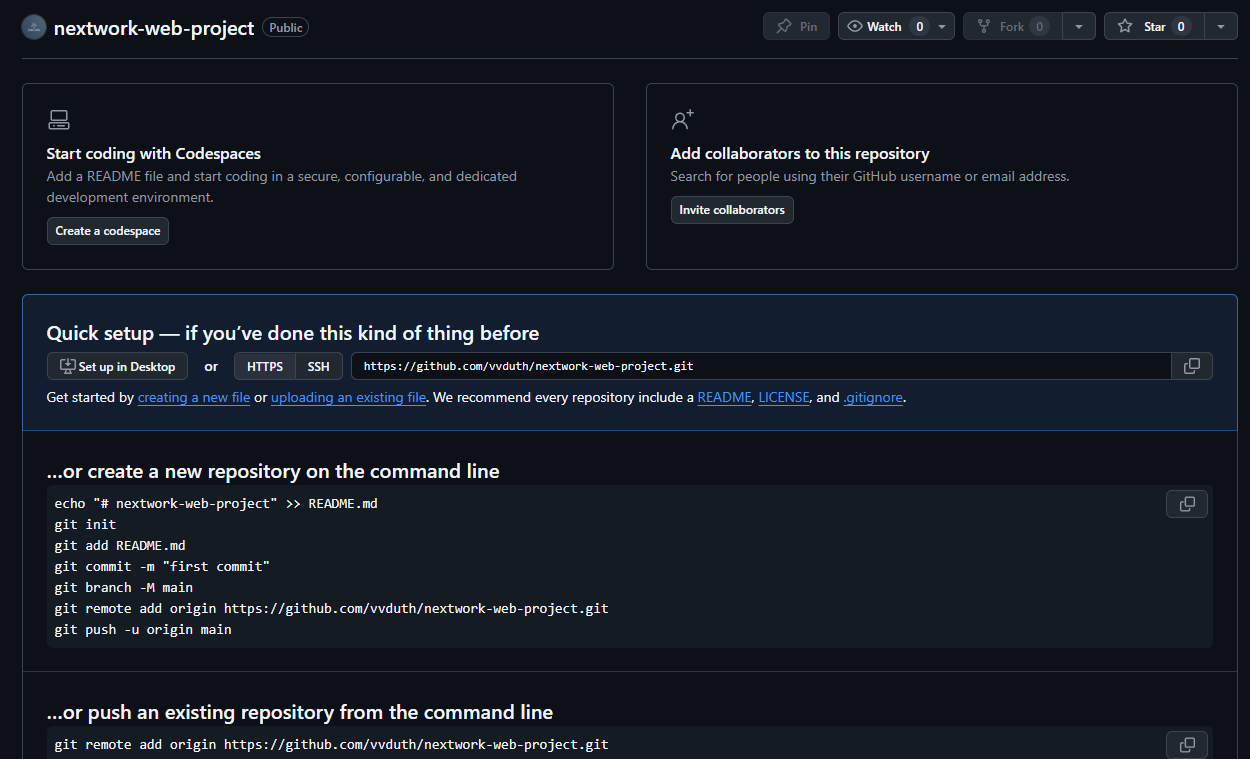Copy the new repository command line instructions
The image size is (1250, 759).
1186,503
